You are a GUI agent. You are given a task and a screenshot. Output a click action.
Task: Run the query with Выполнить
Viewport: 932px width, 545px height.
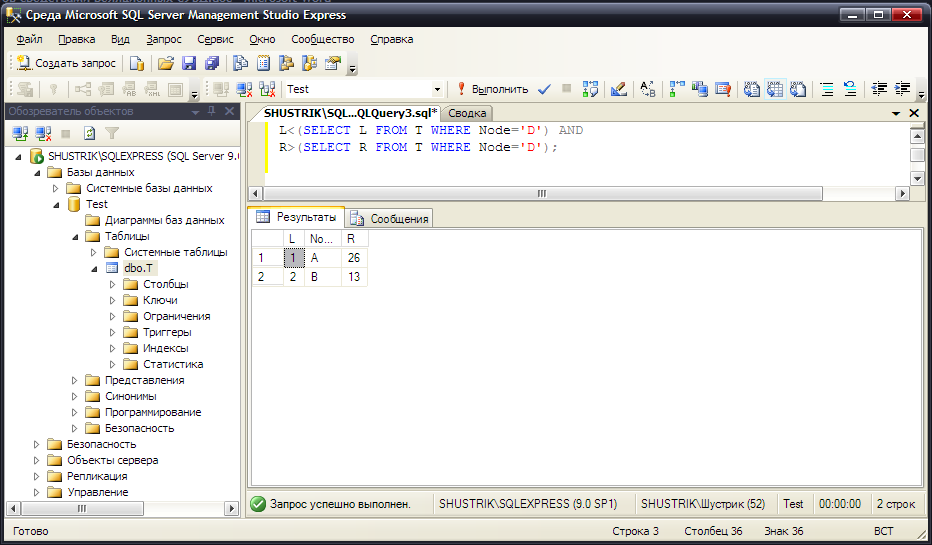tap(492, 89)
